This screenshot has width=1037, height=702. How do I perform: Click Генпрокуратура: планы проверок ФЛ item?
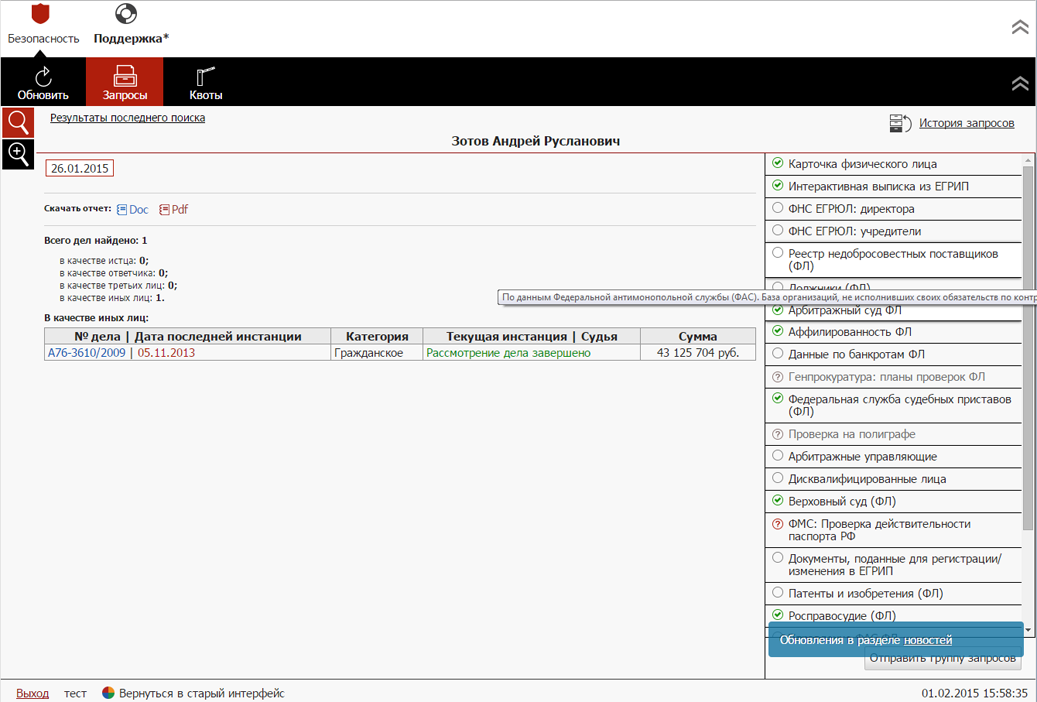tap(893, 377)
